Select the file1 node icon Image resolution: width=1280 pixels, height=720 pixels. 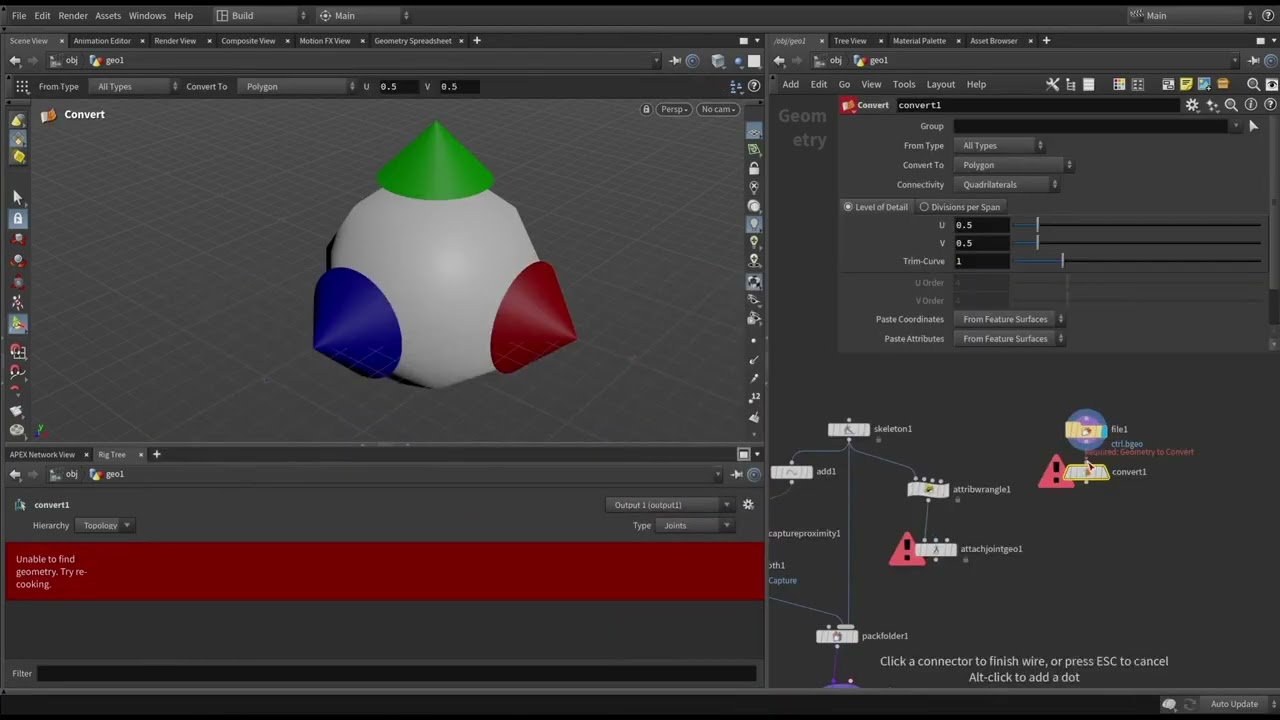(1085, 430)
